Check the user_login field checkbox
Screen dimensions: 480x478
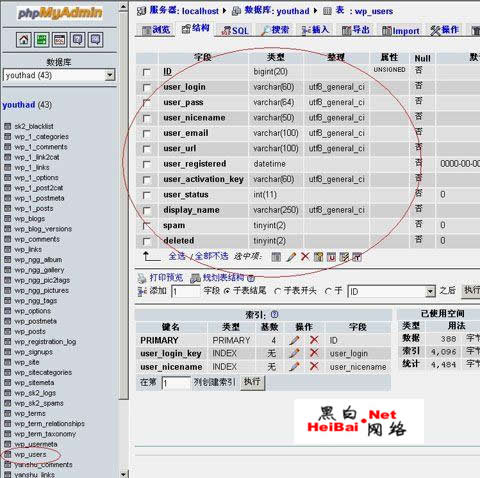pyautogui.click(x=146, y=88)
